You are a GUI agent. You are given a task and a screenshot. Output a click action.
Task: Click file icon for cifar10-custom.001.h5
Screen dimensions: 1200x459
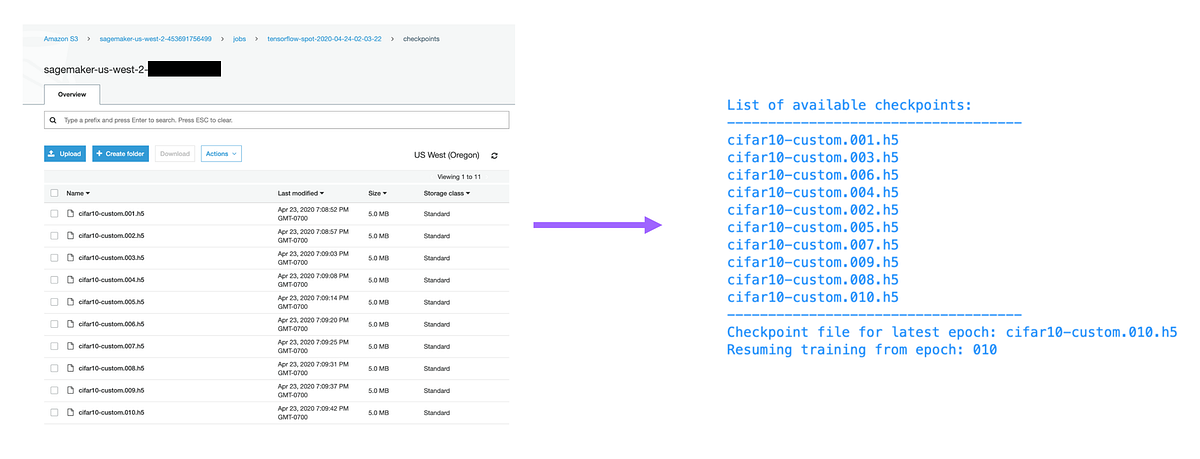point(71,214)
